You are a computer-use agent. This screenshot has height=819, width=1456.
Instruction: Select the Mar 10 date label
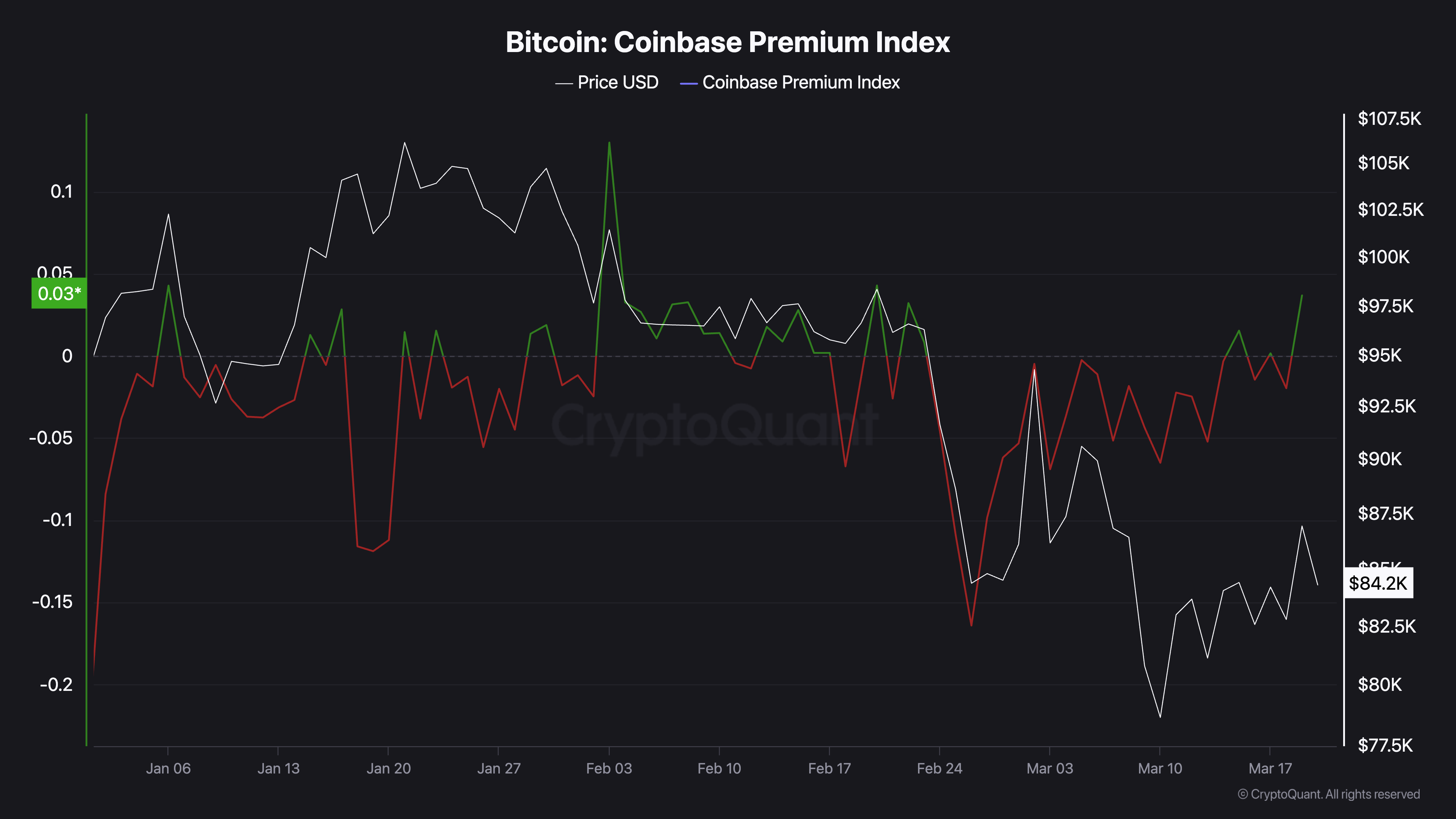click(1160, 768)
